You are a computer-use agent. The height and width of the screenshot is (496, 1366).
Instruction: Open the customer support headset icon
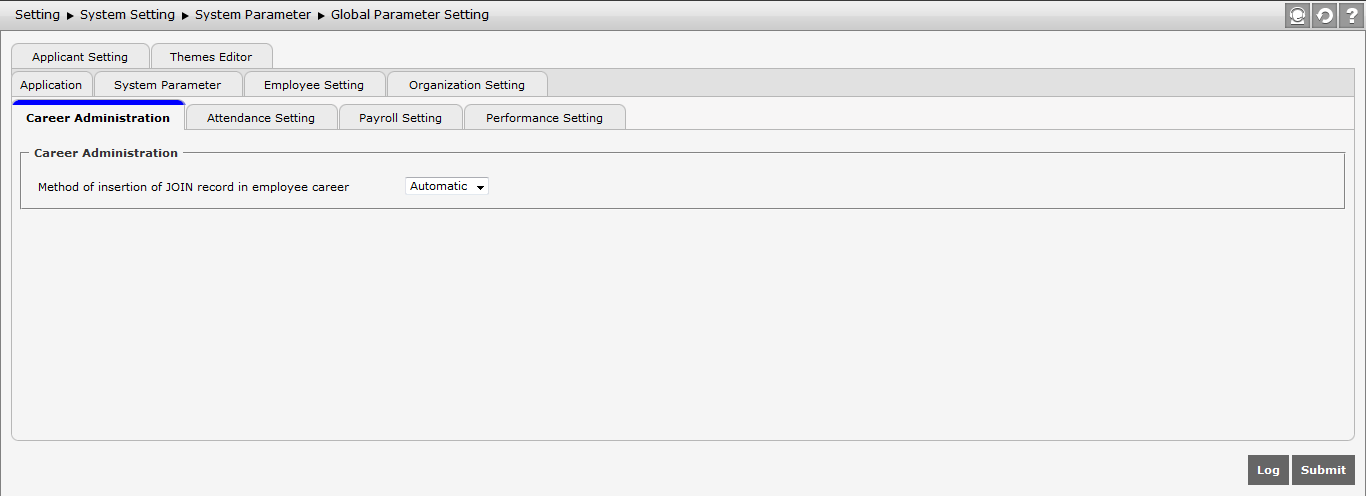(x=1298, y=16)
